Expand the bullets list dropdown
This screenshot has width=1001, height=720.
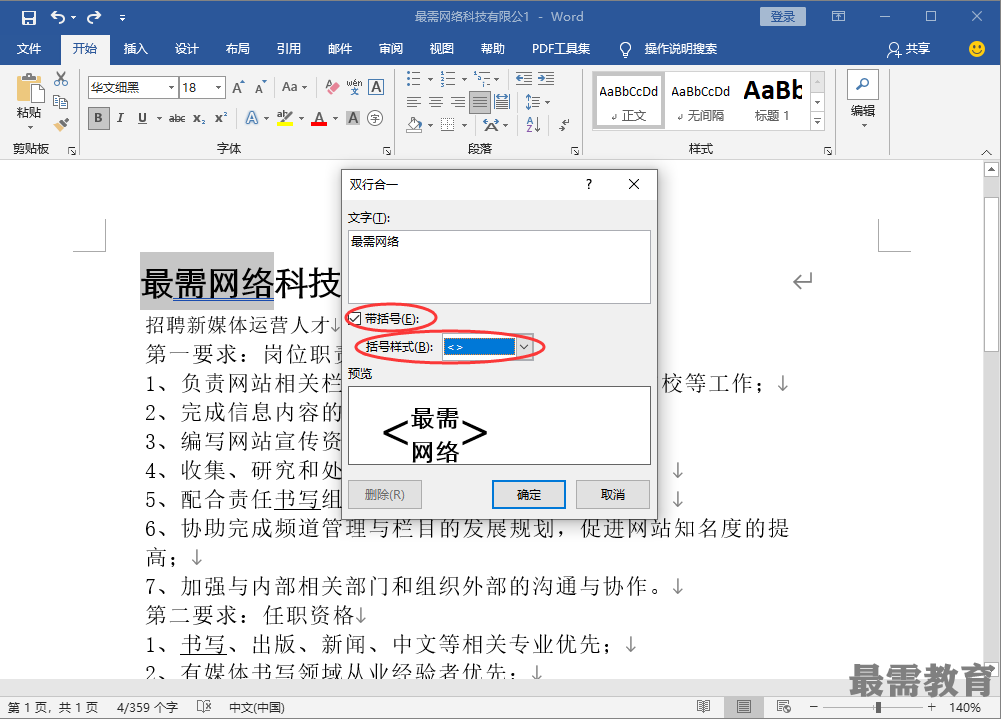(x=430, y=79)
